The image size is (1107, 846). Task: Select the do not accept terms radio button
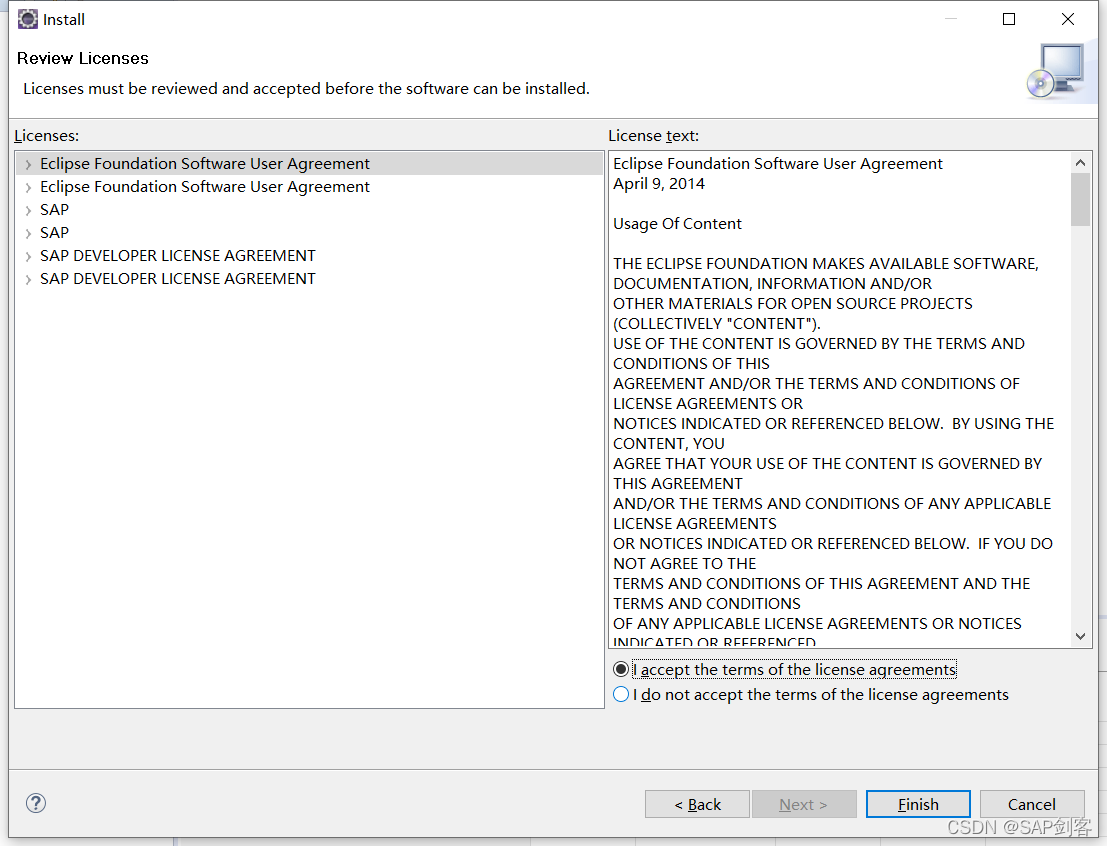(621, 694)
